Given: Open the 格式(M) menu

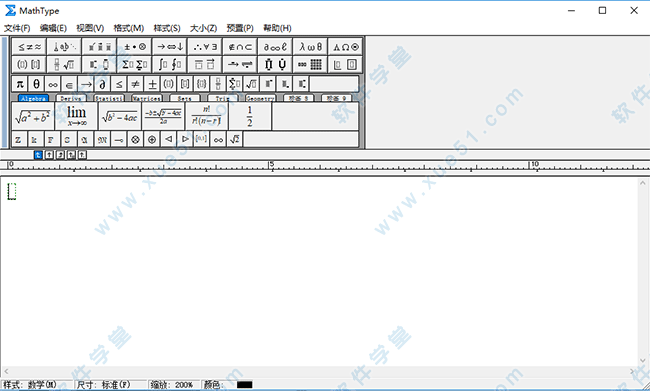Looking at the screenshot, I should coord(129,28).
